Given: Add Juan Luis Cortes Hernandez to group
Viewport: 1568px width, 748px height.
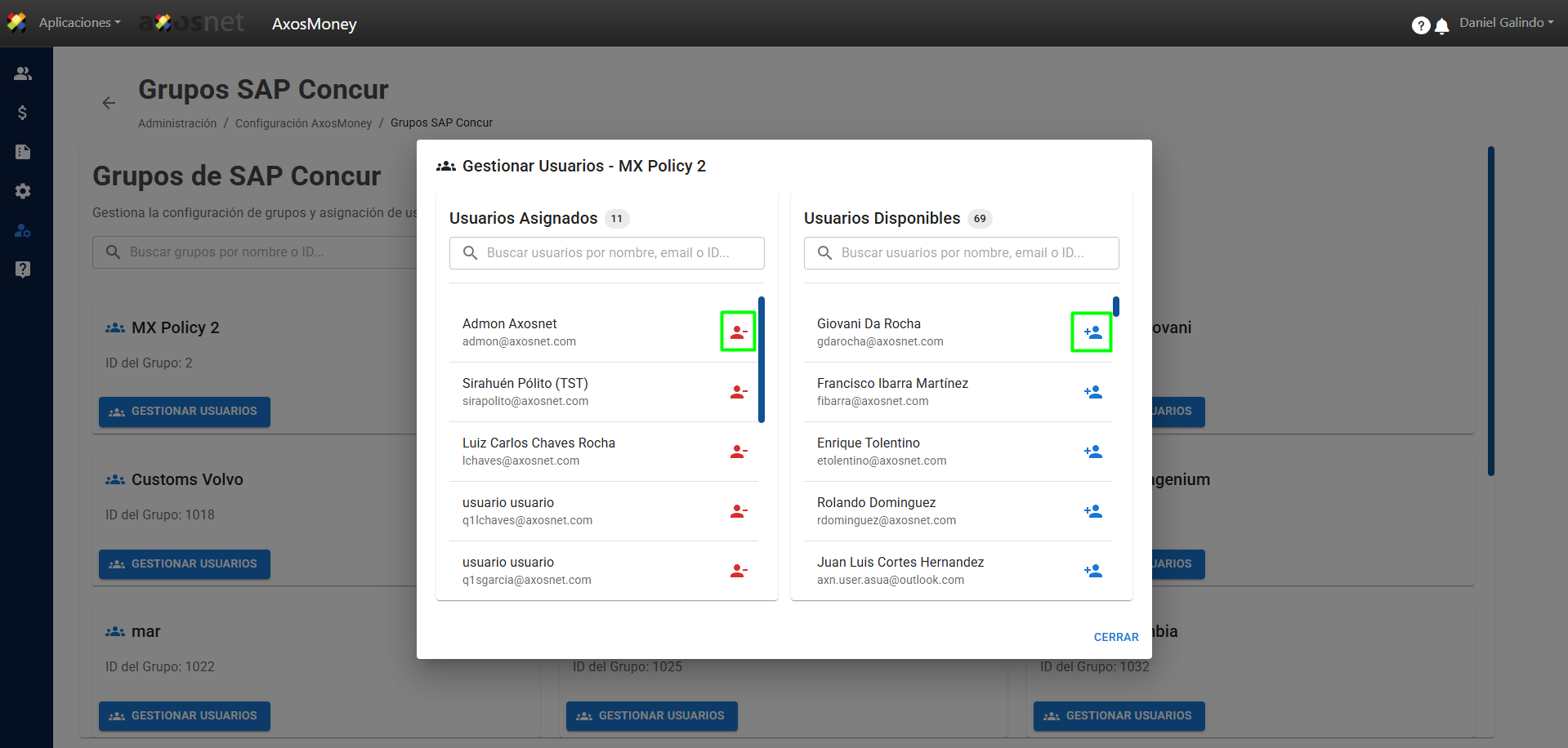Looking at the screenshot, I should pos(1092,571).
